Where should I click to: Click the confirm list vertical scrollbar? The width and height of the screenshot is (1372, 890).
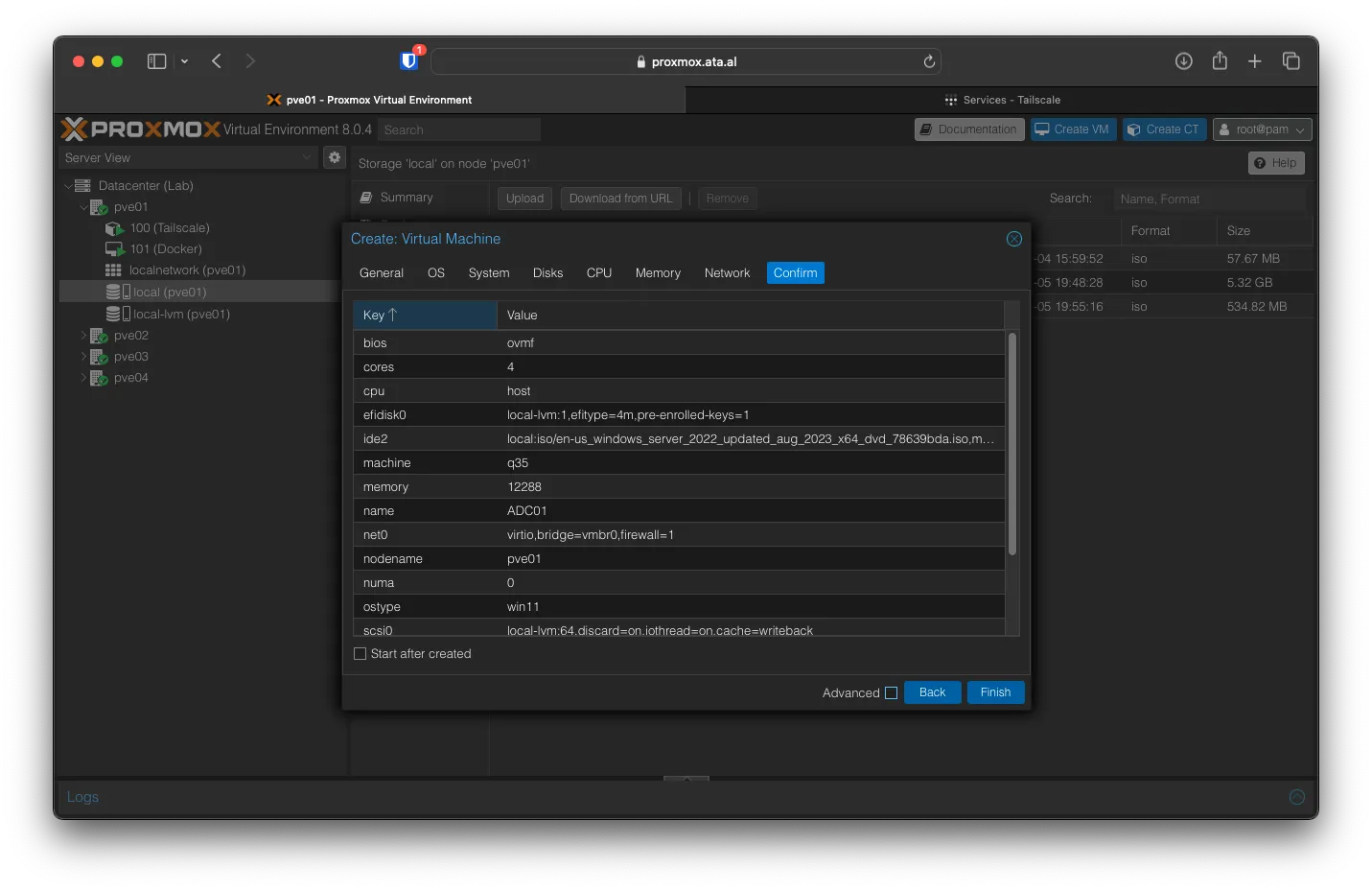(1012, 443)
